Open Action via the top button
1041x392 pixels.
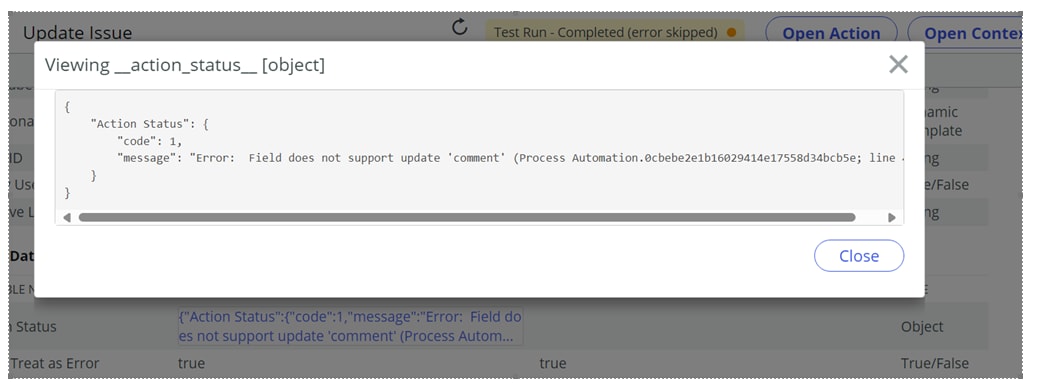point(831,33)
